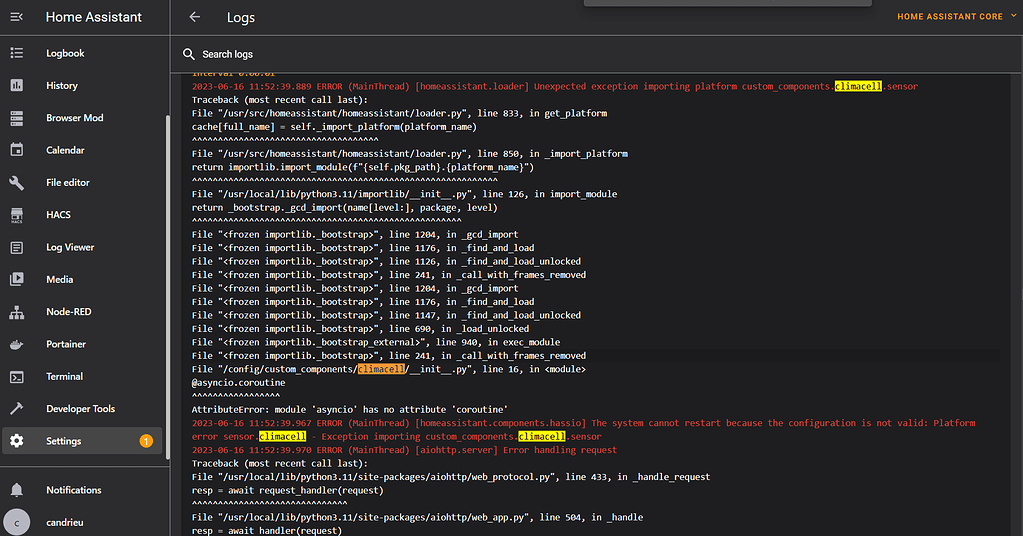Open the HACS store icon
The height and width of the screenshot is (536, 1023).
coord(16,215)
